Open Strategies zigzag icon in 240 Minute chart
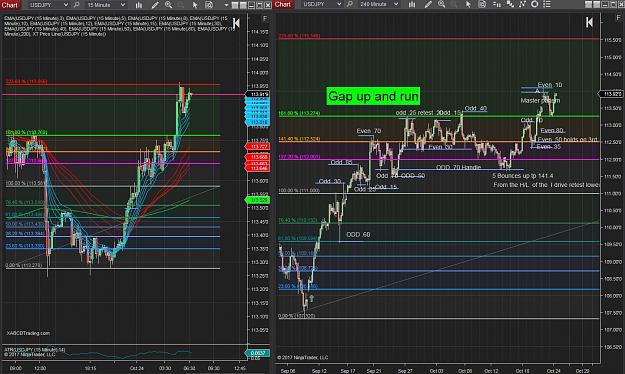 click(x=523, y=4)
